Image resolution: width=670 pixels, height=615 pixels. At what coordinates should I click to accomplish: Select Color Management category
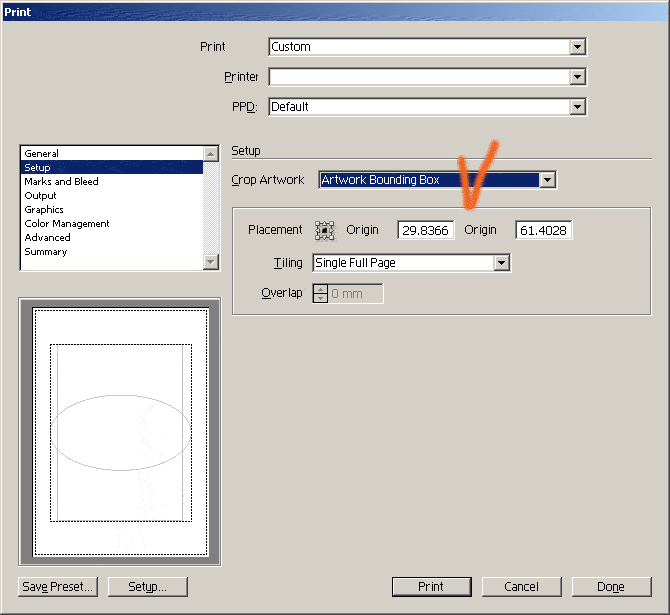(112, 224)
